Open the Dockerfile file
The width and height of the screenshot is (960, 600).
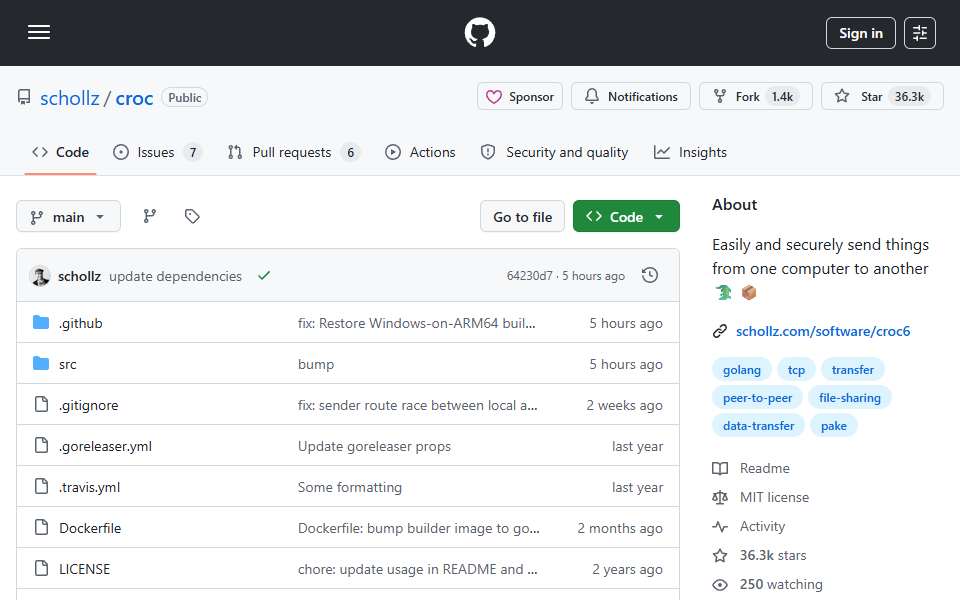90,528
